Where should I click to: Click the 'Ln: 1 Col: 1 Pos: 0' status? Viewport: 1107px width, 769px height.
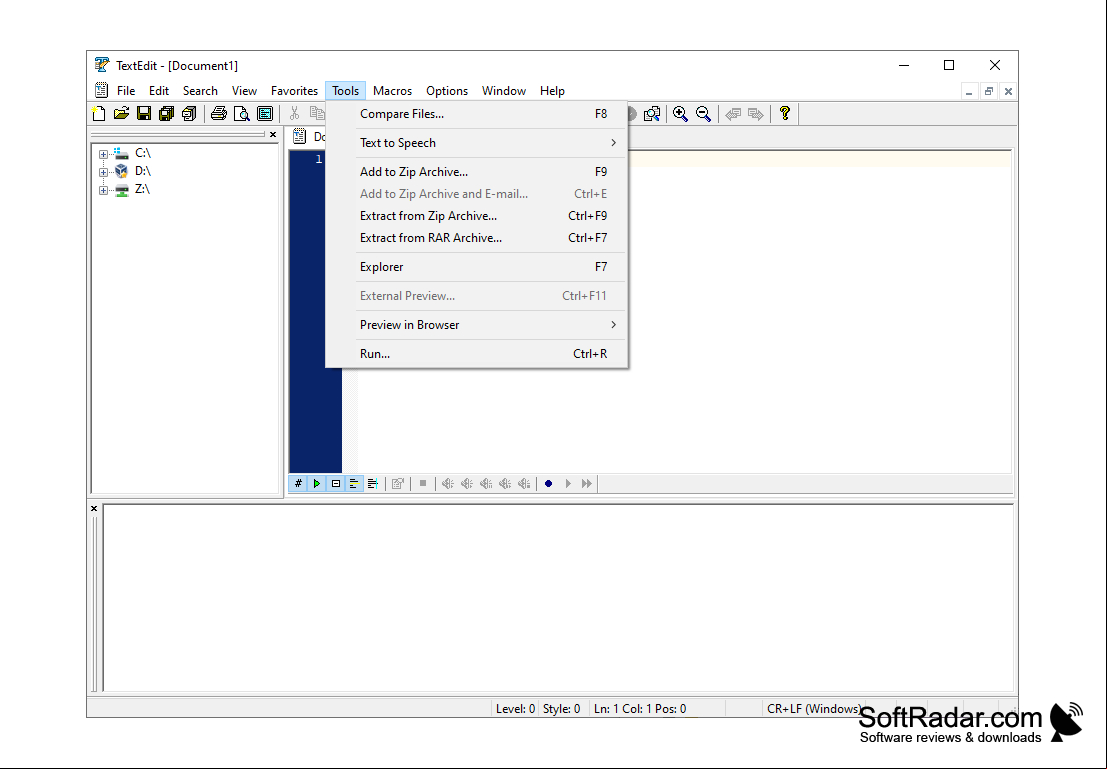(640, 708)
